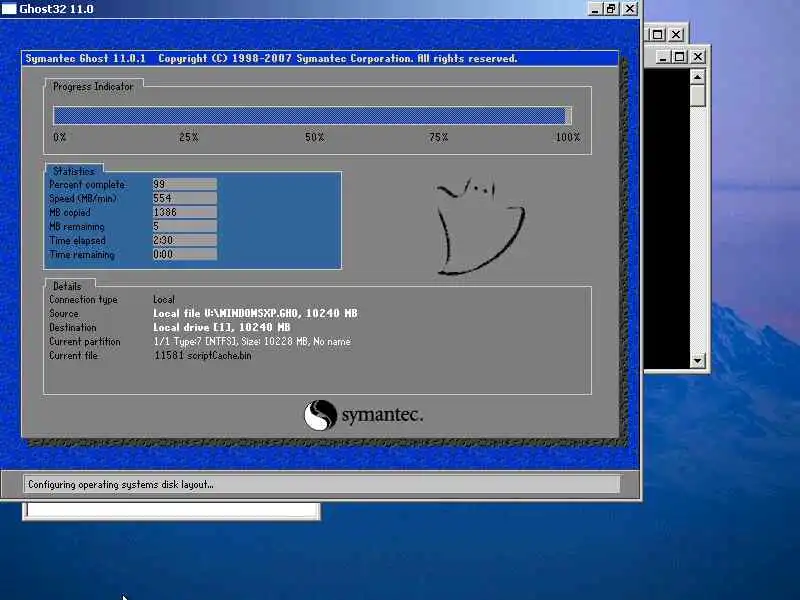
Task: Select Time remaining value 0:00
Action: [185, 254]
